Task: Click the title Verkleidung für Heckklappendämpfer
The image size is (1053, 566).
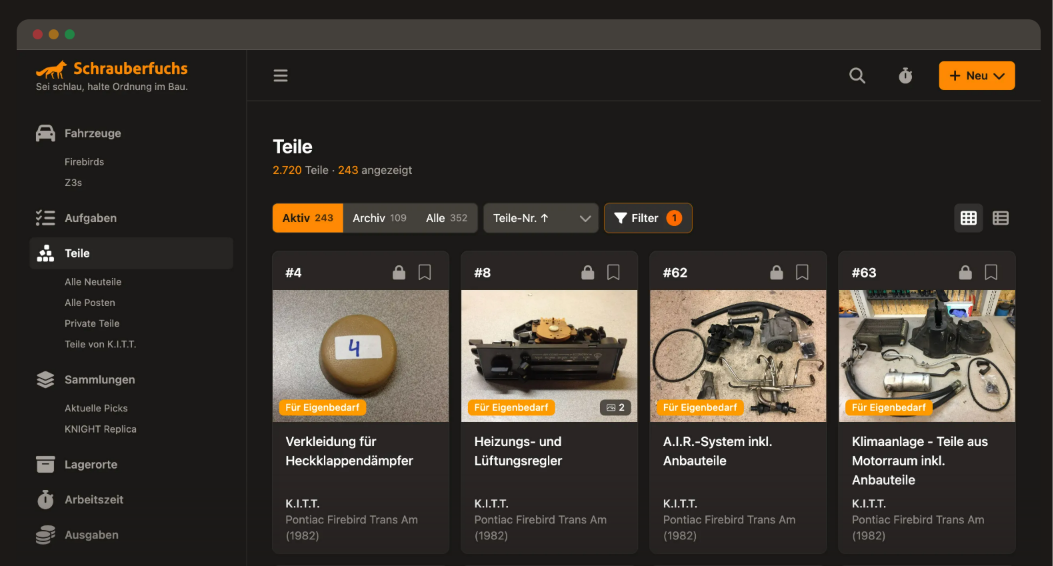Action: click(349, 451)
